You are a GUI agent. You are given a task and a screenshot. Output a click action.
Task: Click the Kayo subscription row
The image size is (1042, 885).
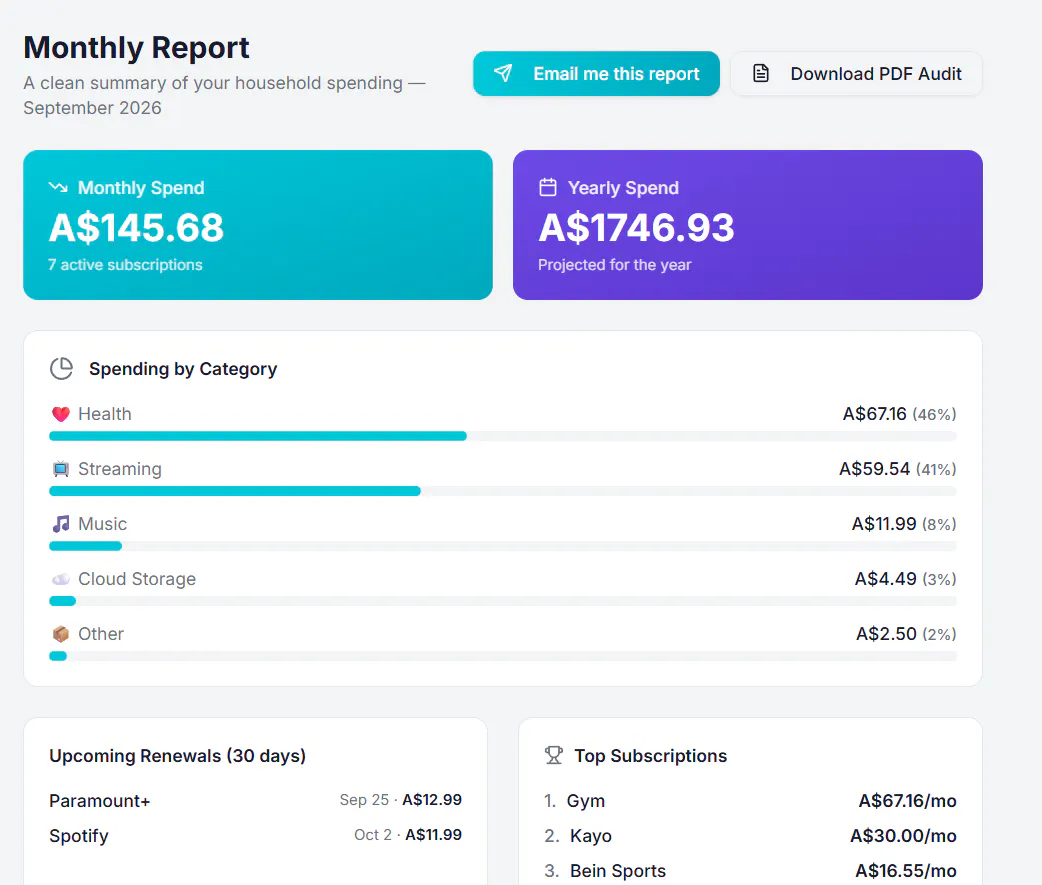click(x=750, y=836)
